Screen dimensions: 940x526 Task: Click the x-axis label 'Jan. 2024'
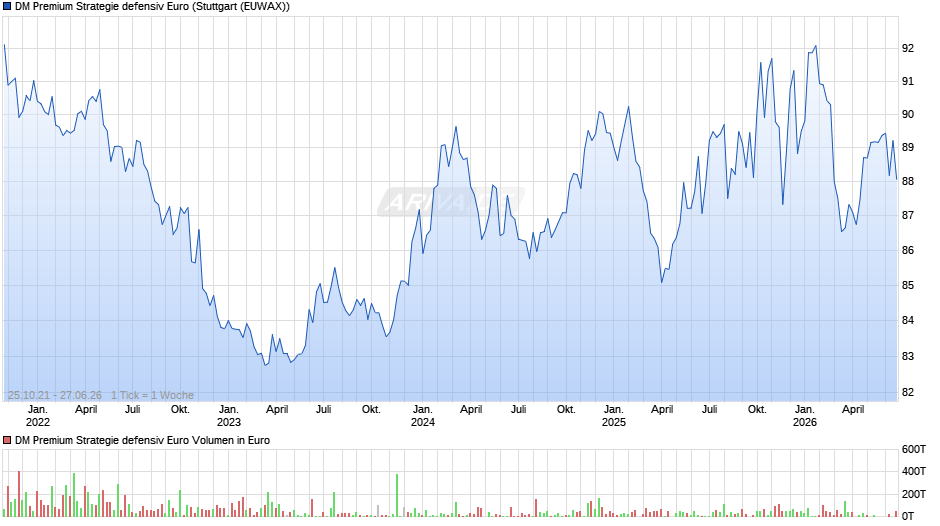423,416
